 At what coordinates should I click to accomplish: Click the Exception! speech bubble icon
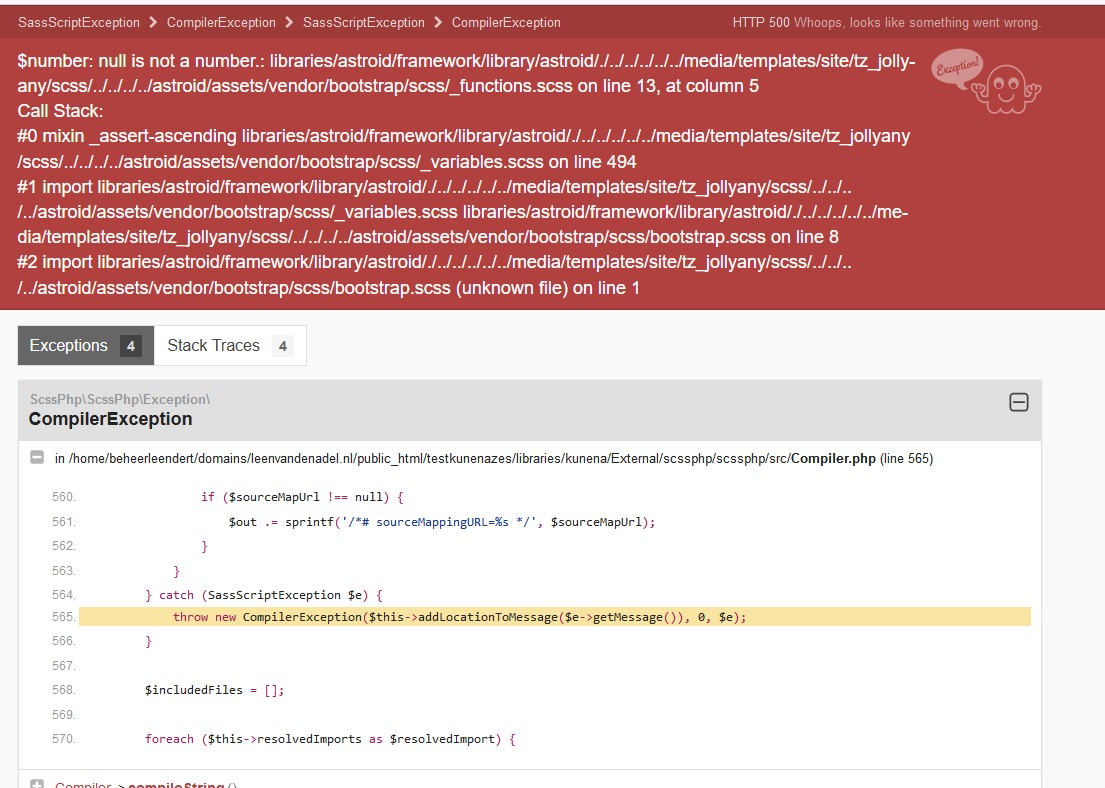coord(957,67)
